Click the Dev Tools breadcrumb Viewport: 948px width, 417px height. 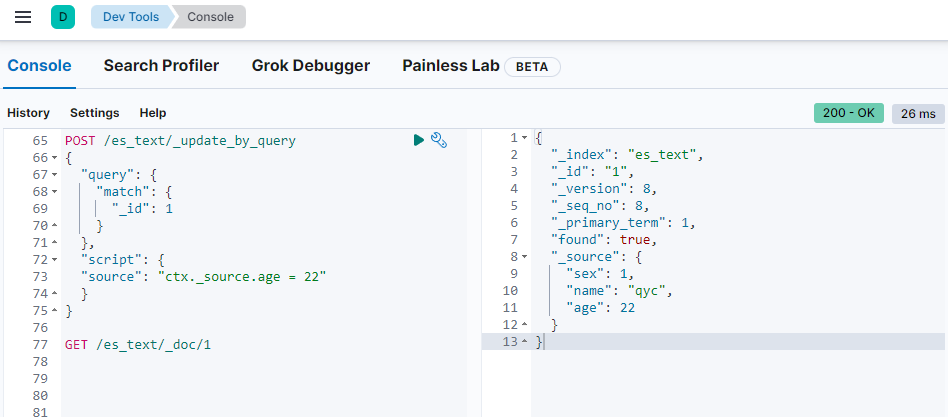(129, 17)
